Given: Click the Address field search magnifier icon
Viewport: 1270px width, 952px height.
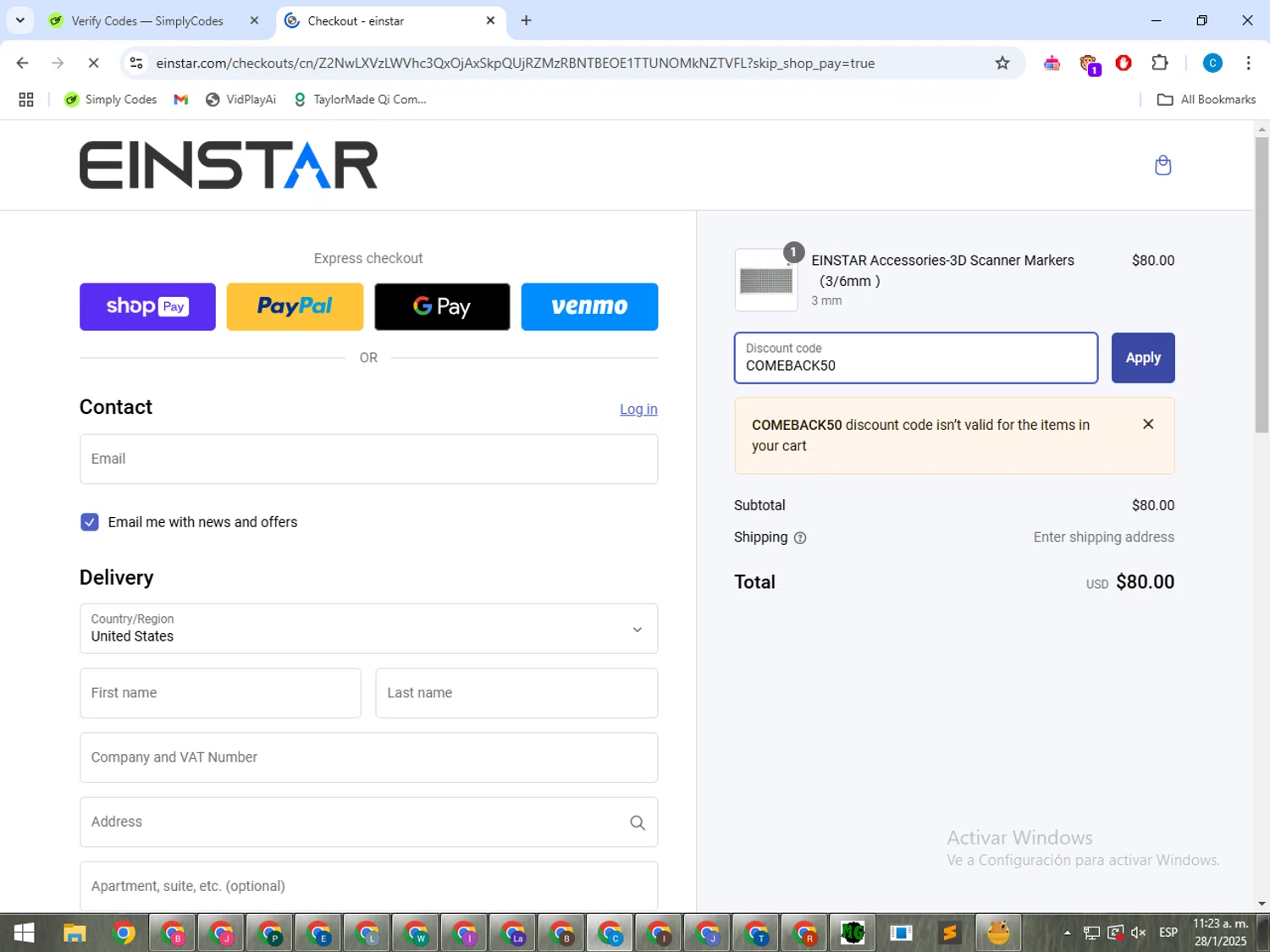Looking at the screenshot, I should pyautogui.click(x=638, y=823).
